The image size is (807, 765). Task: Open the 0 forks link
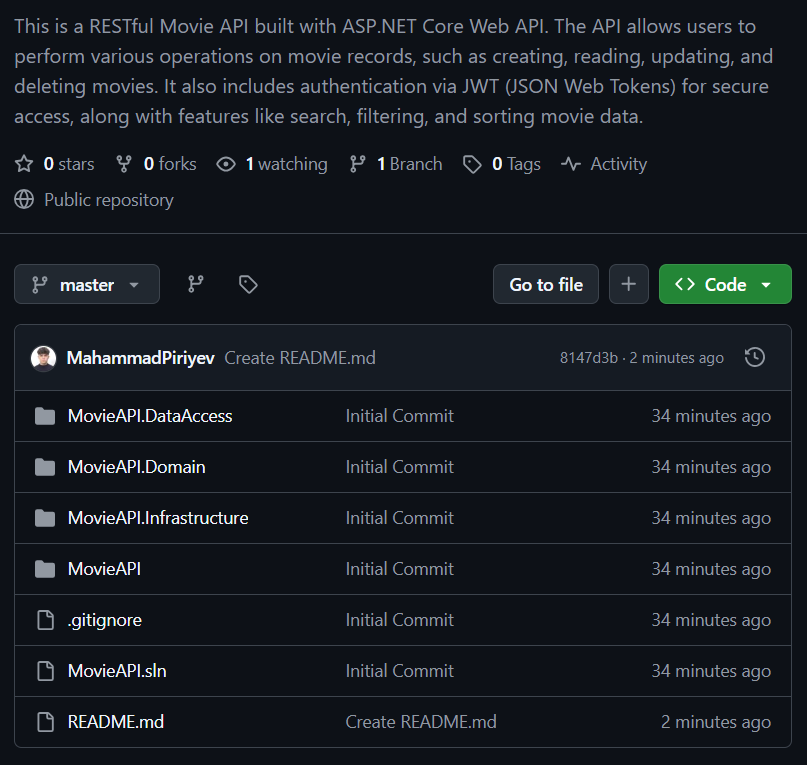pyautogui.click(x=157, y=164)
